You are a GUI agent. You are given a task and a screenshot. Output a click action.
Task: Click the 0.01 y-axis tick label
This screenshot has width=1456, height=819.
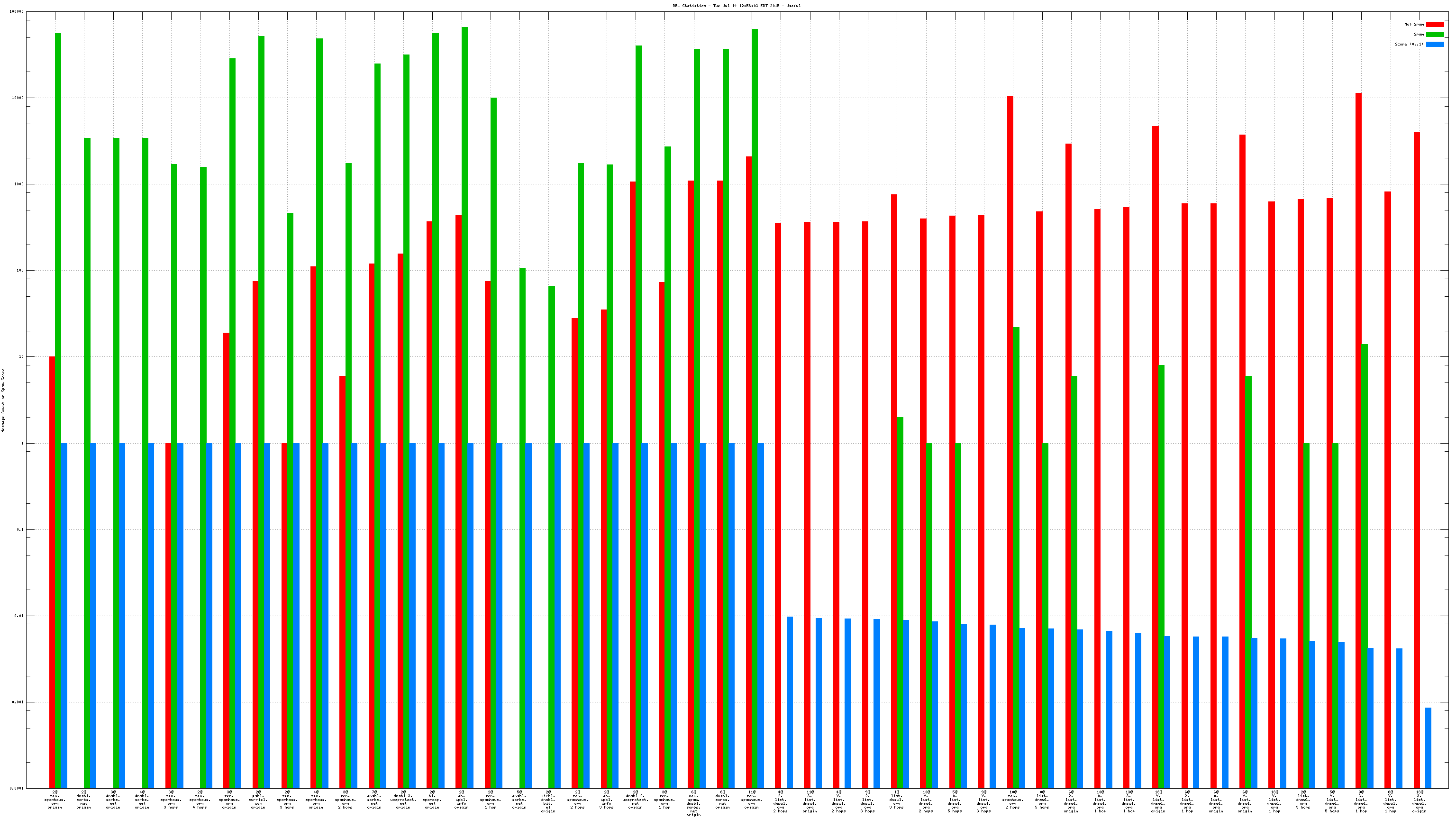click(18, 616)
